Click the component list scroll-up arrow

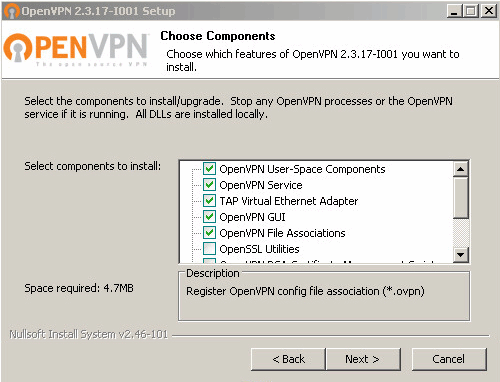[461, 169]
